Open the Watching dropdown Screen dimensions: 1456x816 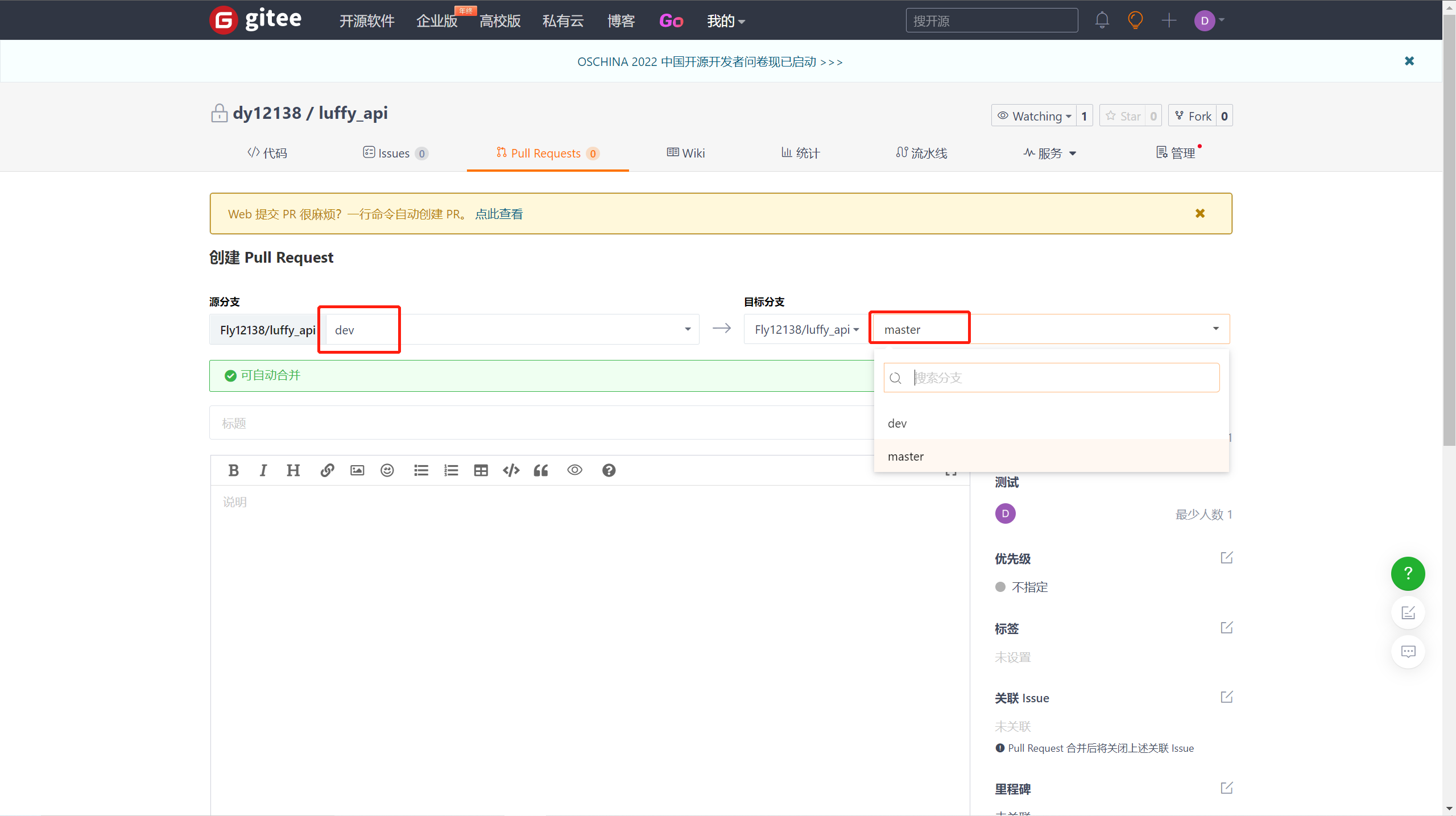(x=1035, y=116)
